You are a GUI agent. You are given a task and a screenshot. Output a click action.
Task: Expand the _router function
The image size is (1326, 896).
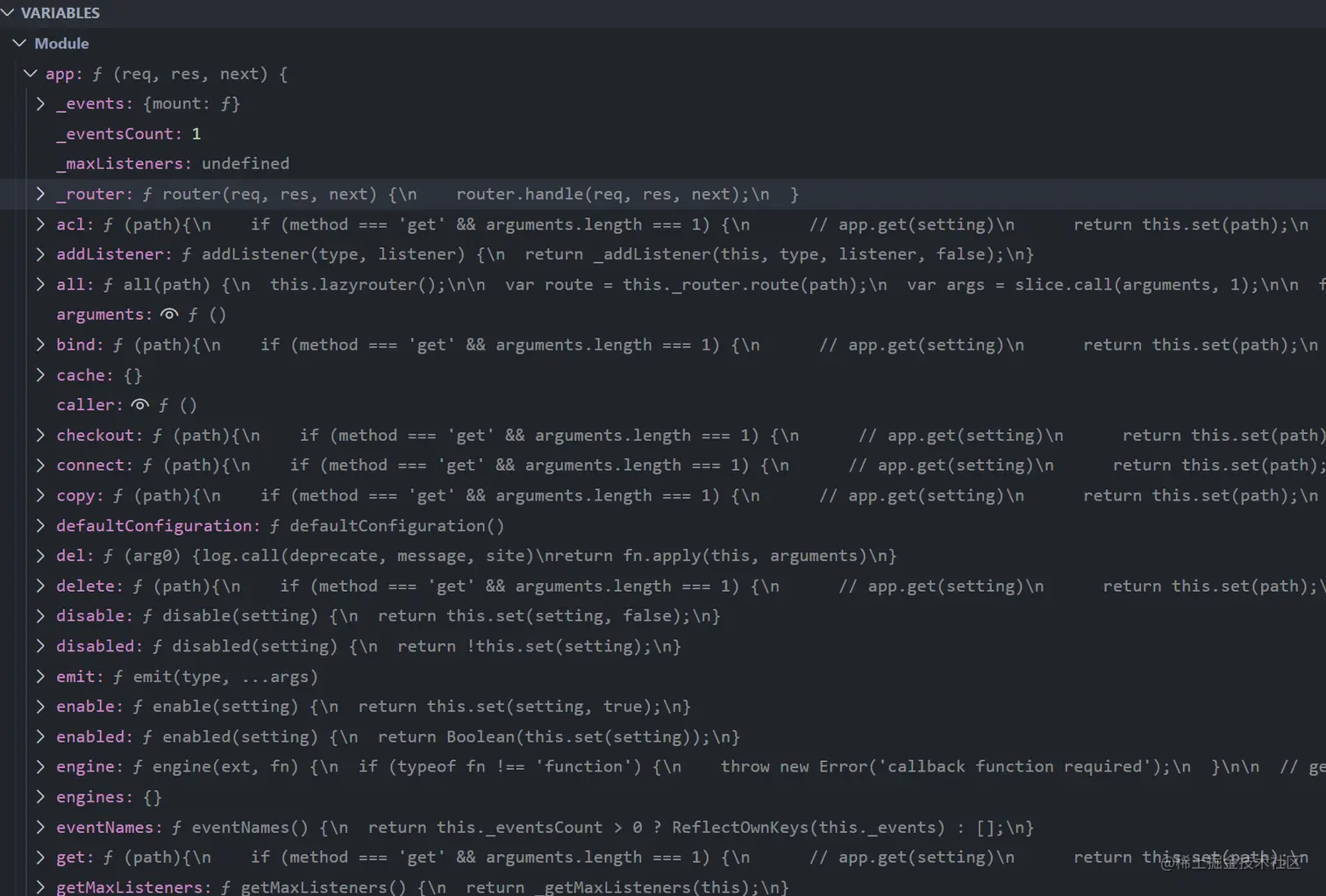(x=40, y=194)
